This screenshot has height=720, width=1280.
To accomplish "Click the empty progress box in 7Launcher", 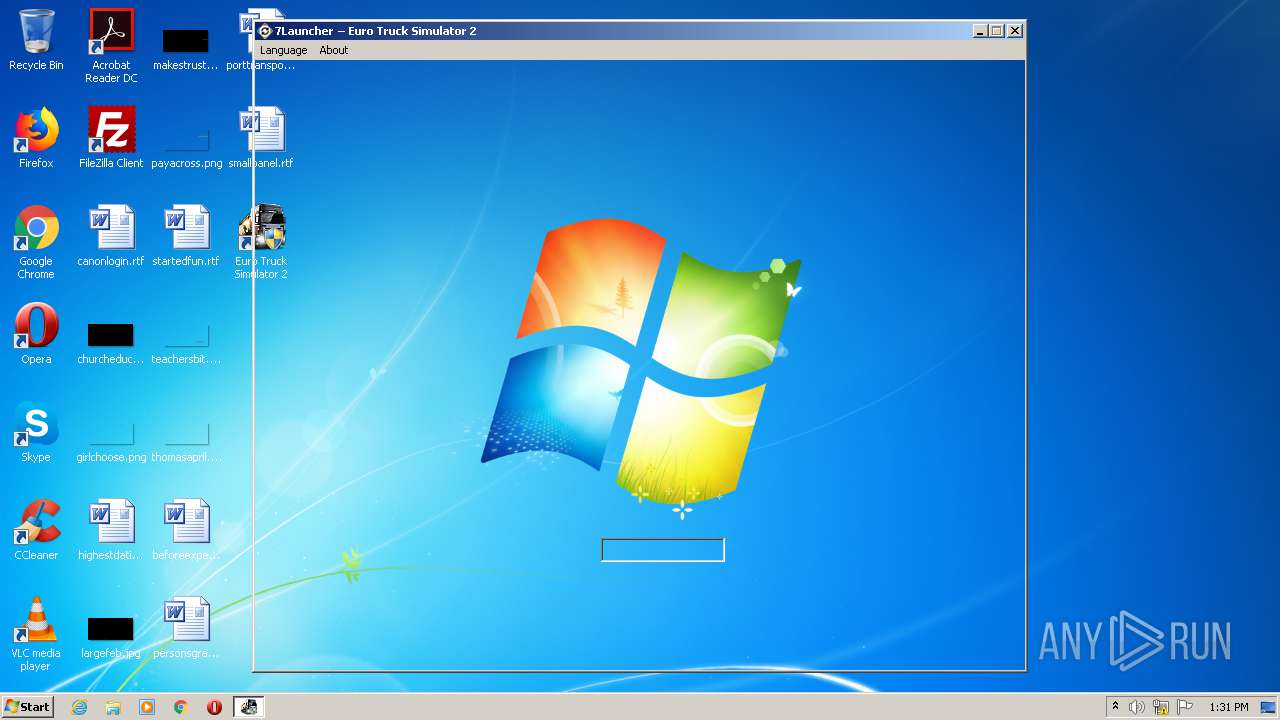I will [x=663, y=550].
